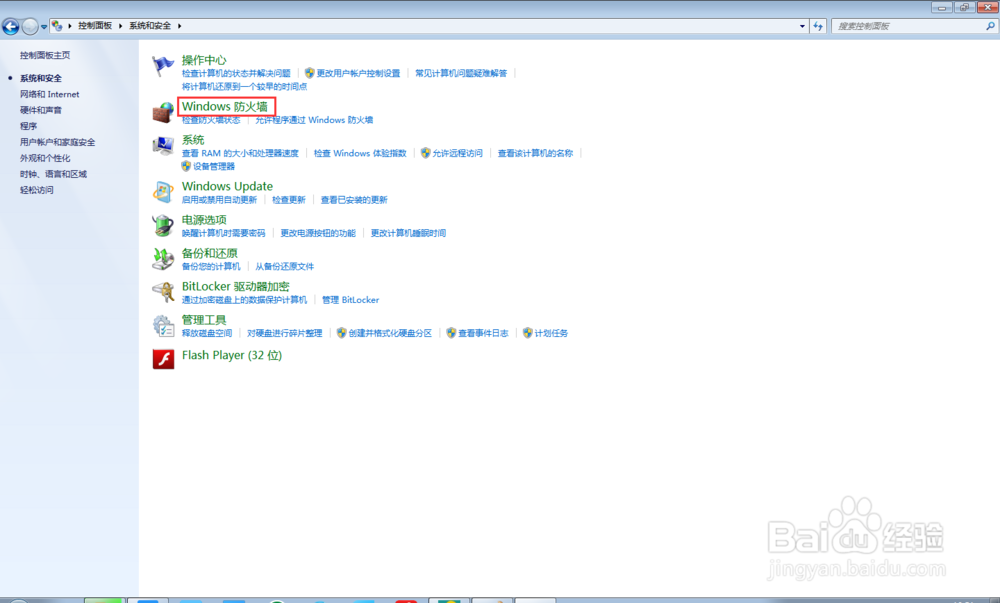1000x603 pixels.
Task: Open Flash Player (32 位) link
Action: coord(232,355)
